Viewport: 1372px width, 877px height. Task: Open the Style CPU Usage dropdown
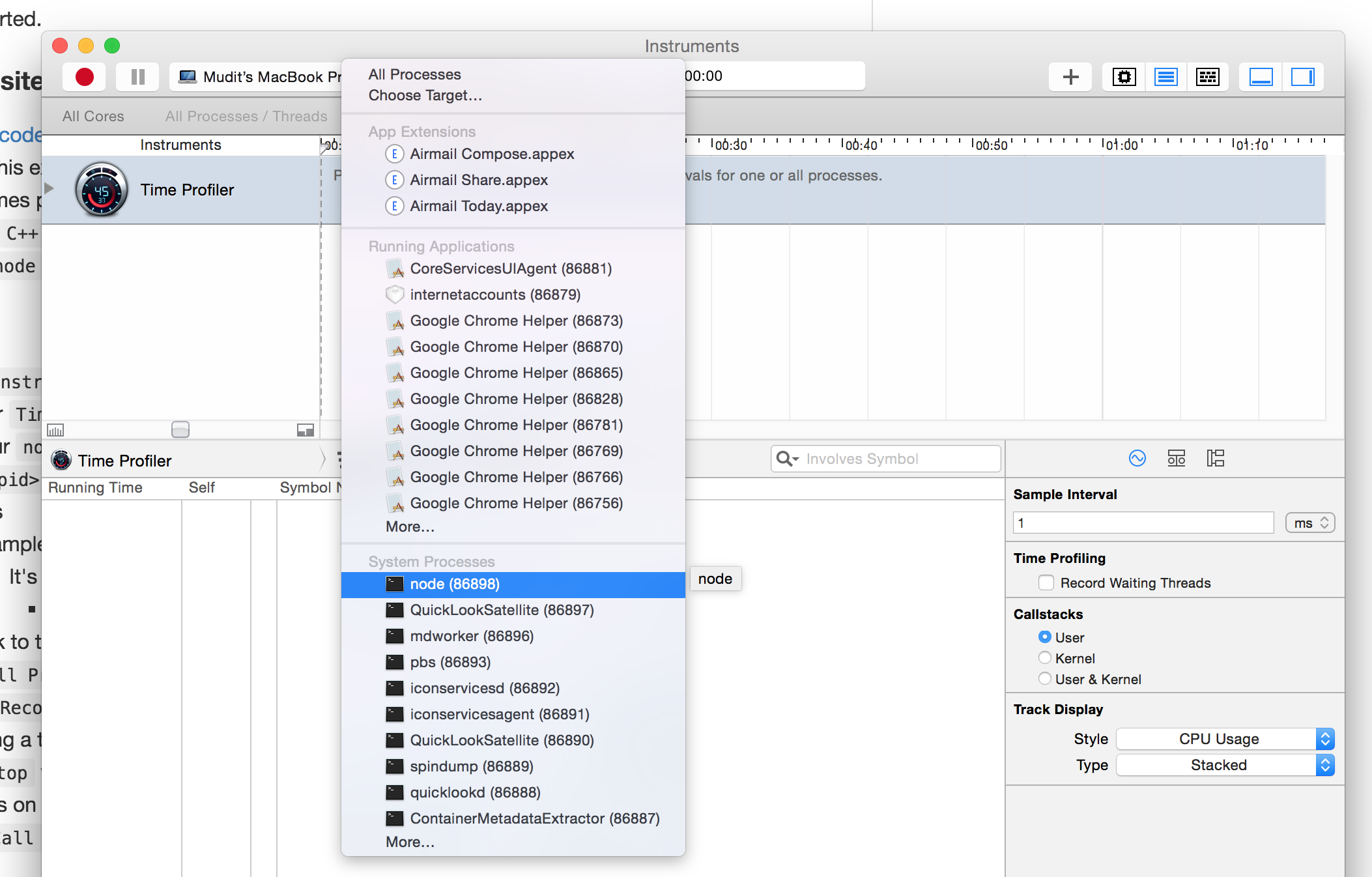(1225, 739)
